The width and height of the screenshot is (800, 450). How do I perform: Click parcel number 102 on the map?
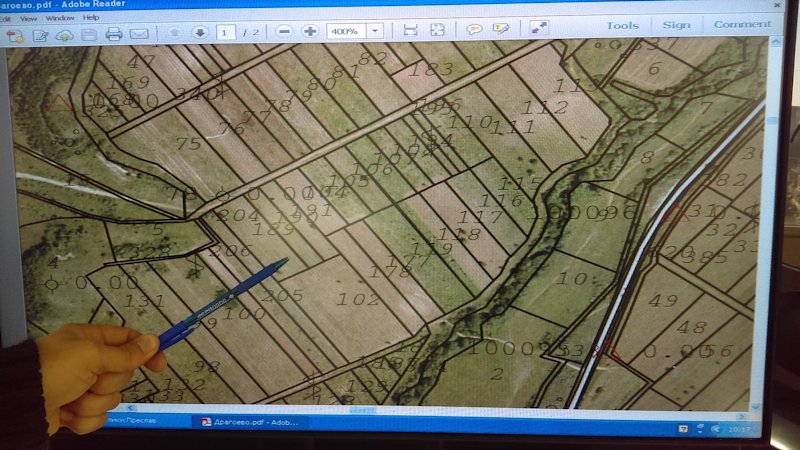[358, 299]
